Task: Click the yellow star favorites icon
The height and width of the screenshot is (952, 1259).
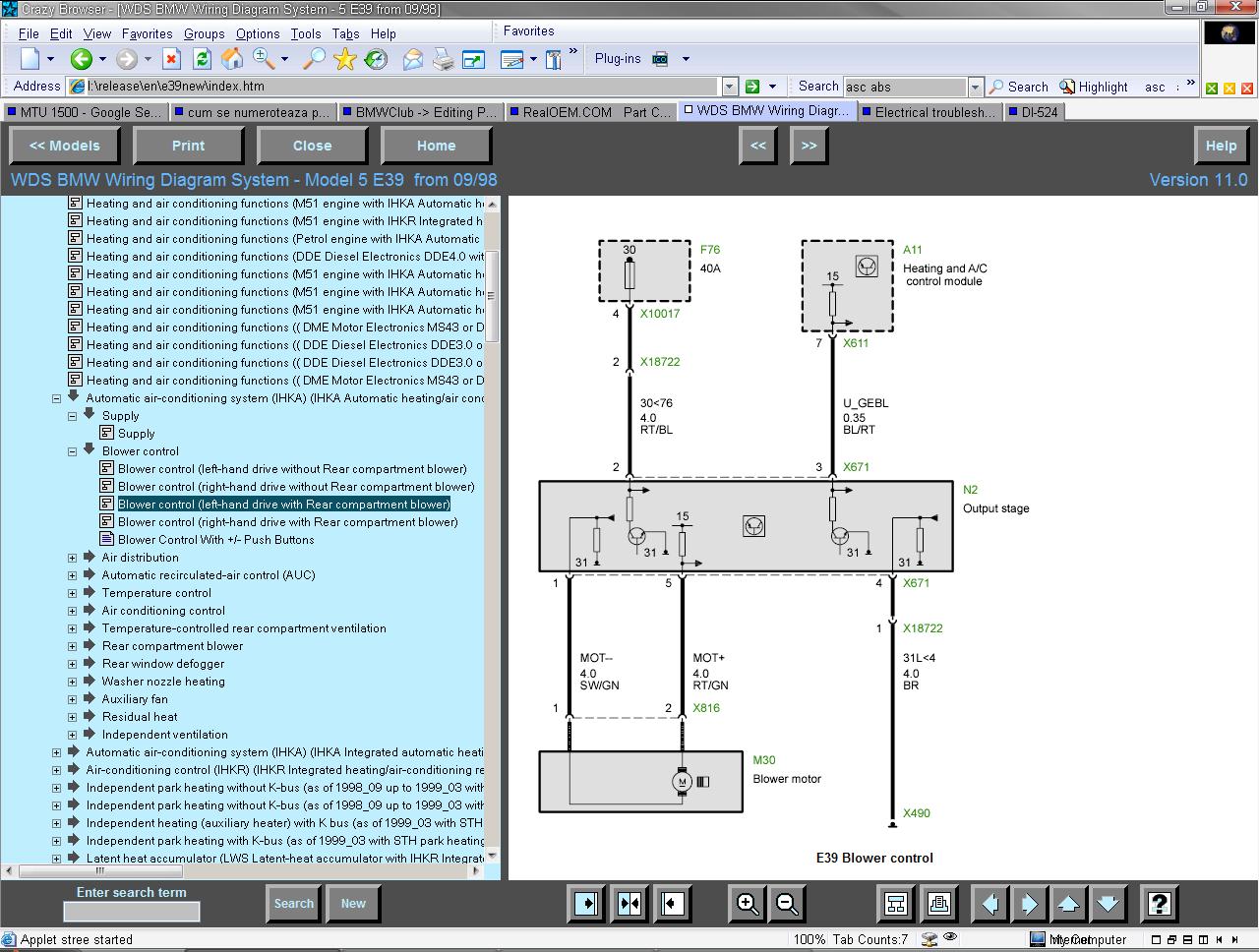Action: [x=344, y=59]
